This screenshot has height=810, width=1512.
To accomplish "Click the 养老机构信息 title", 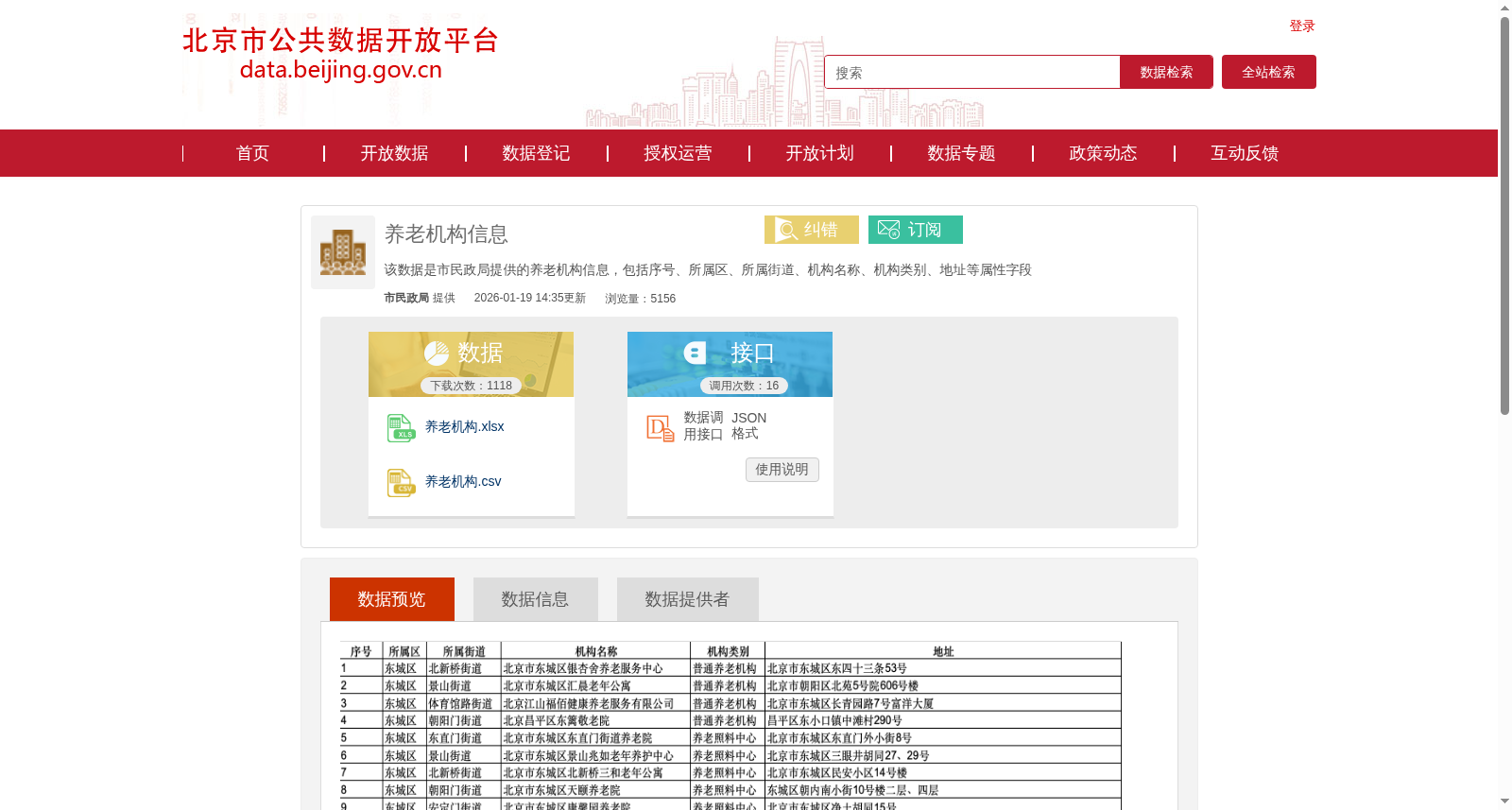I will [x=446, y=233].
